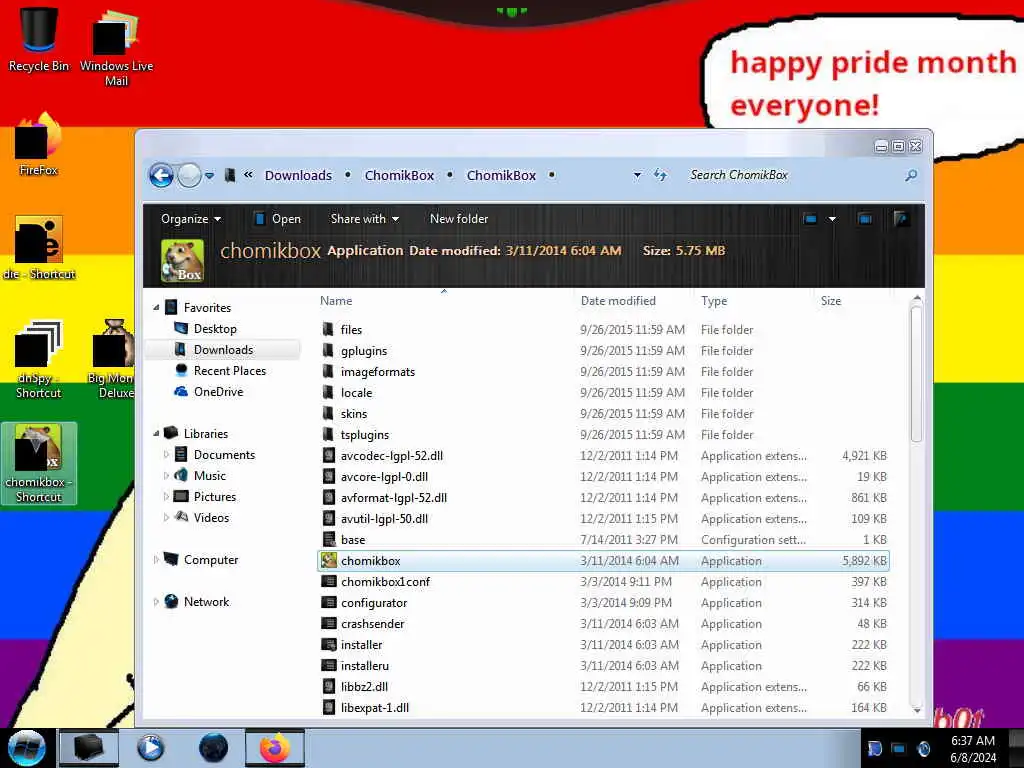Click the help icon in toolbar
This screenshot has height=768, width=1024.
click(901, 219)
